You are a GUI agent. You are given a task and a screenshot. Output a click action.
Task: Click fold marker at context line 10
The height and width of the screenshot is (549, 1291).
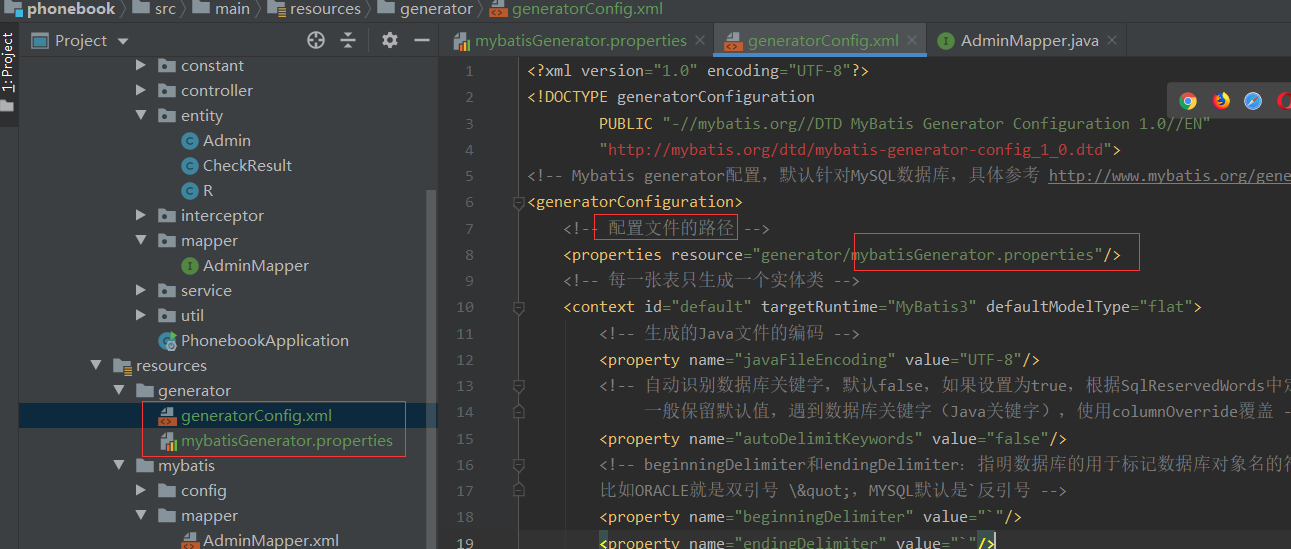[x=518, y=307]
